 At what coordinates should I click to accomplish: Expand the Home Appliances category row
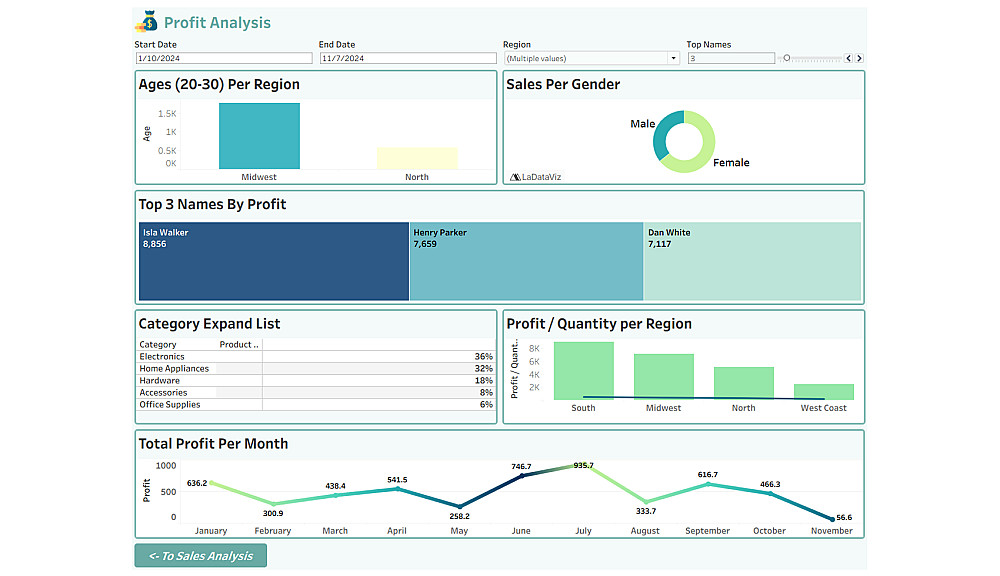(174, 369)
